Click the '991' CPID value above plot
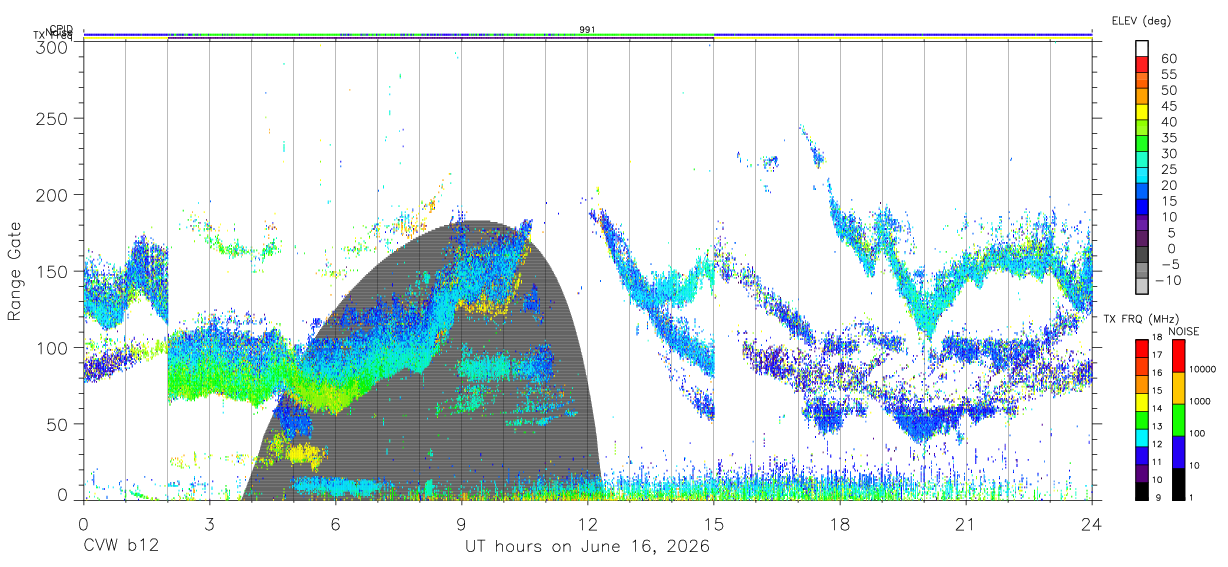 point(588,29)
